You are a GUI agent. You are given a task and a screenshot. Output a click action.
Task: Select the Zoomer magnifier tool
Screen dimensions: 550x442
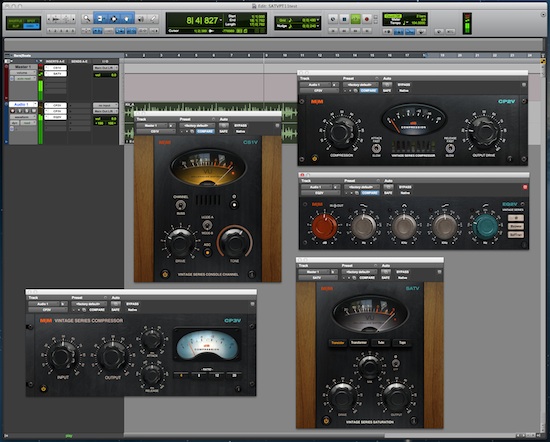(x=86, y=19)
